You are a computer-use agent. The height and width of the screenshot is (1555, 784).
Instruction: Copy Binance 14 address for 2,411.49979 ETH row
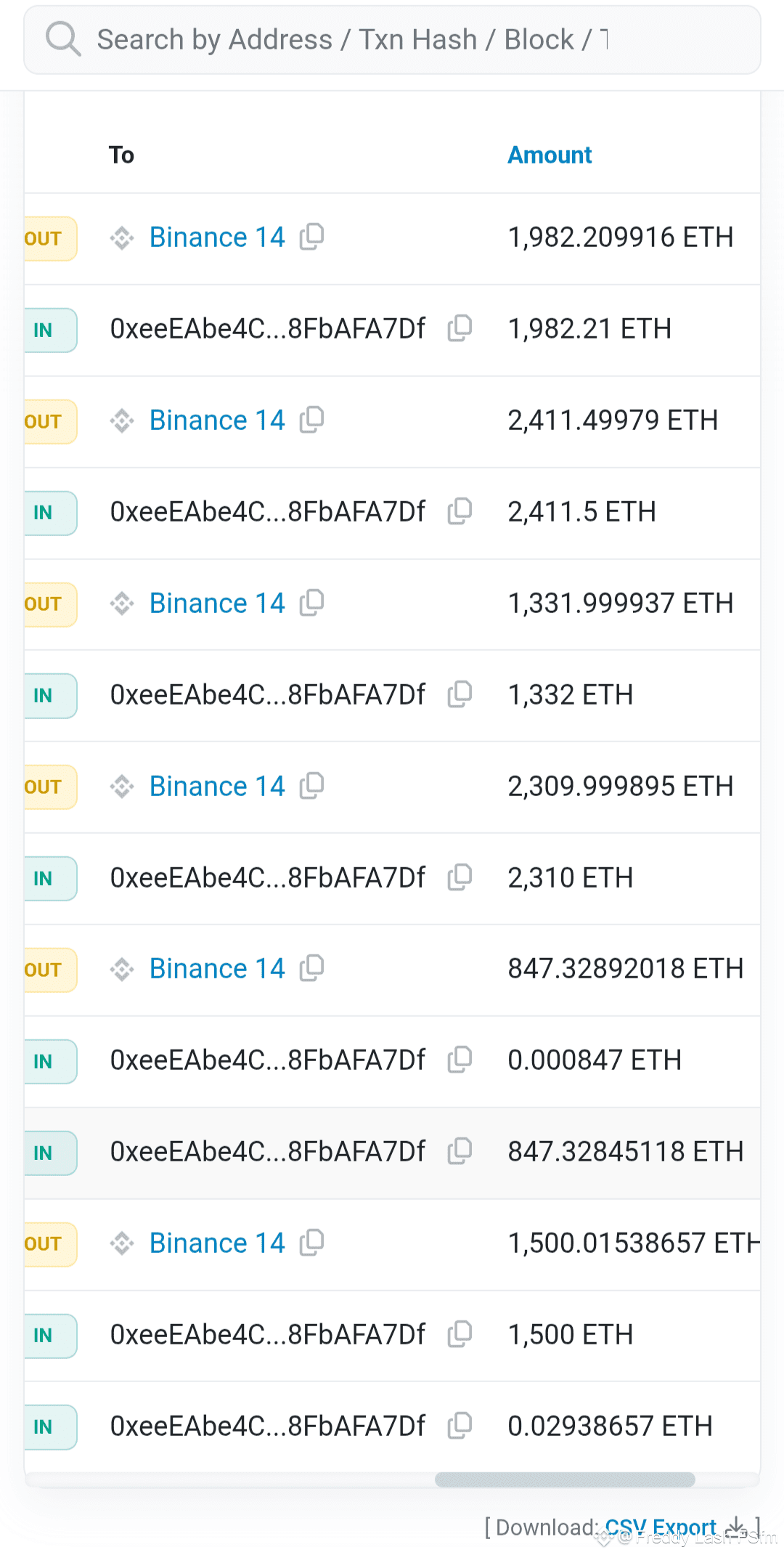(312, 420)
